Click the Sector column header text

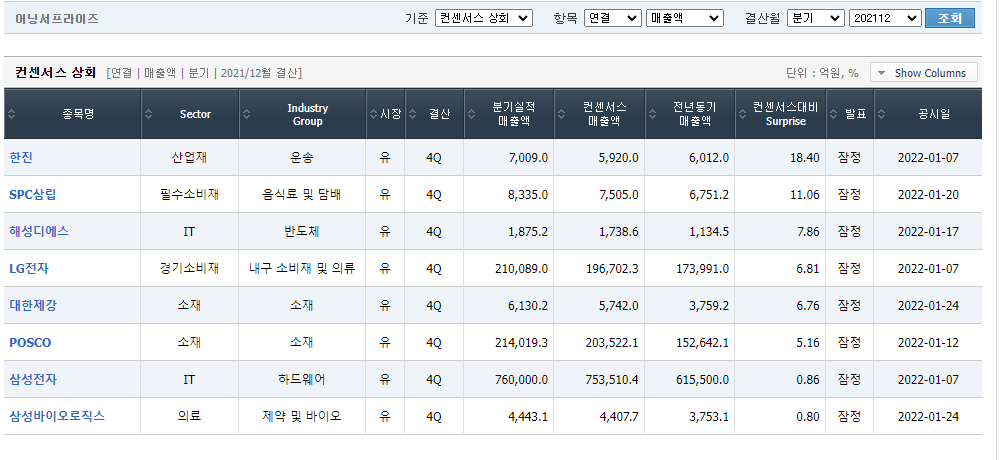(195, 114)
